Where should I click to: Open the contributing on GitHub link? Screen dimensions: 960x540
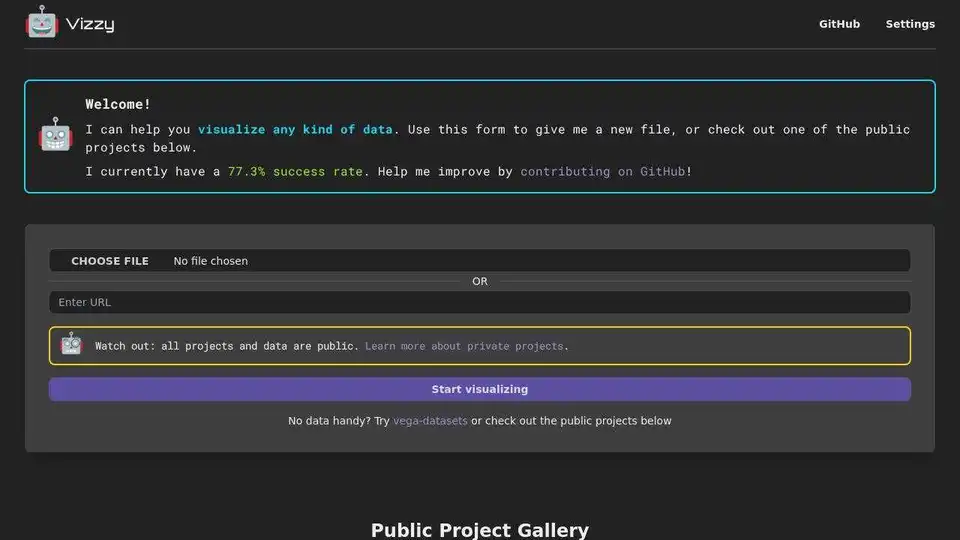click(x=602, y=171)
